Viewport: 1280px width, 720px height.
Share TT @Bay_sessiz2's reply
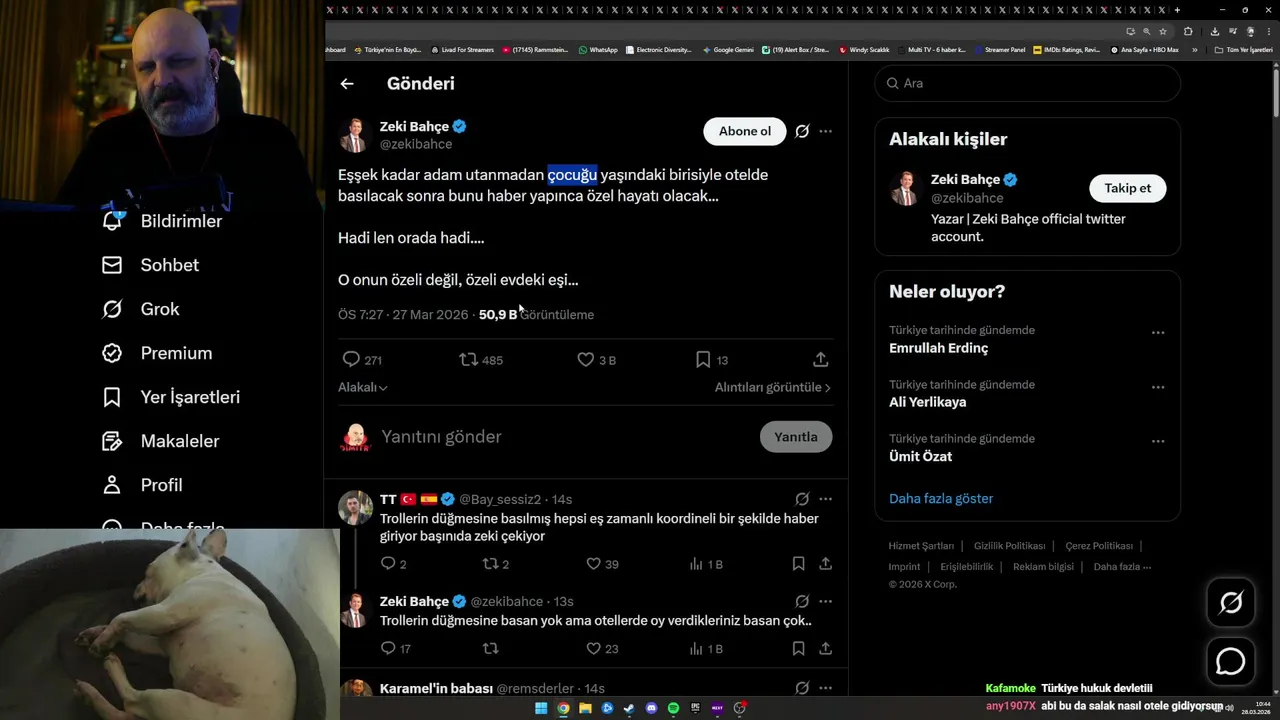825,564
